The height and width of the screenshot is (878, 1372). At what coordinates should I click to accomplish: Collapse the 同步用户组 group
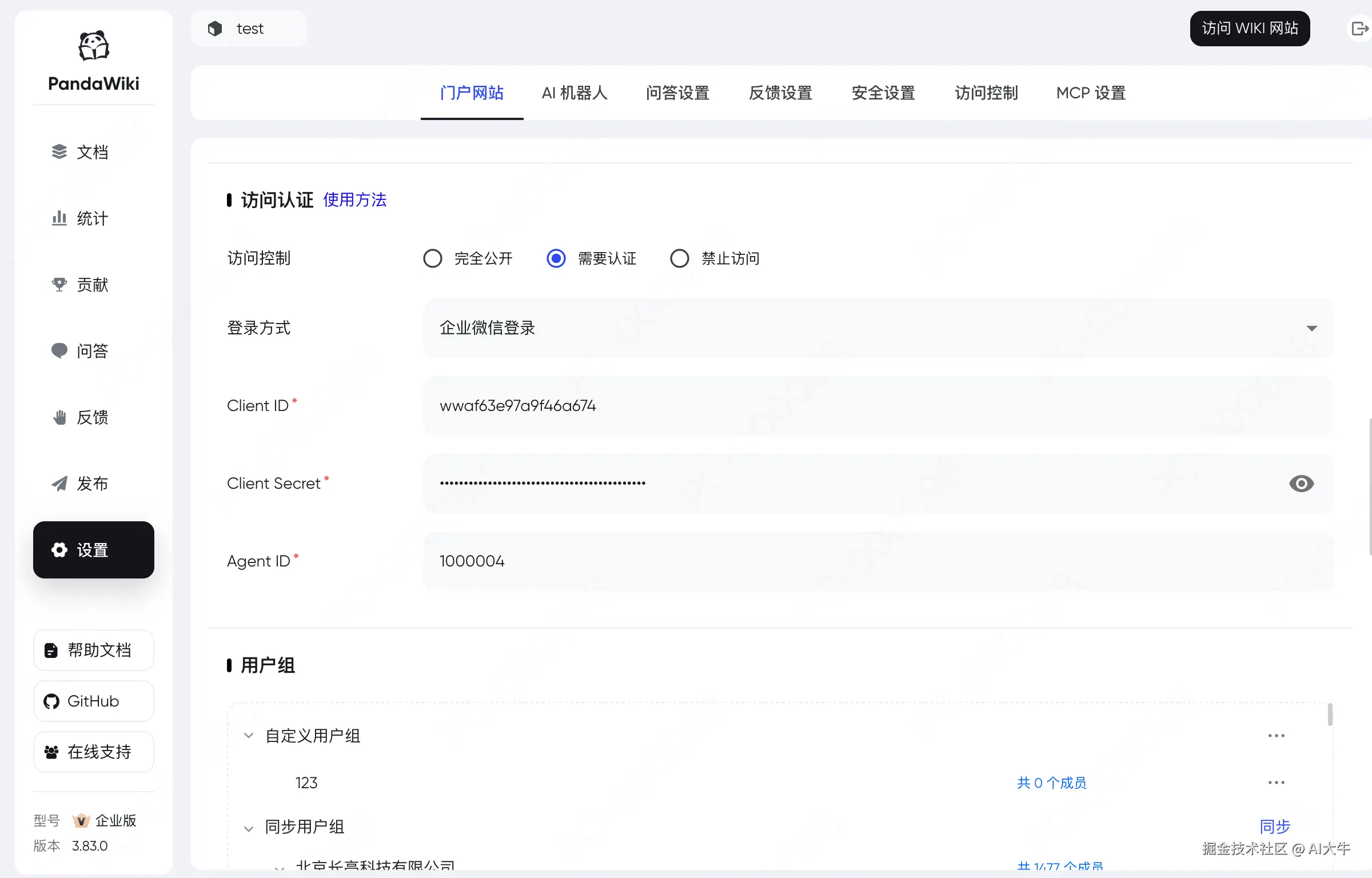[249, 828]
